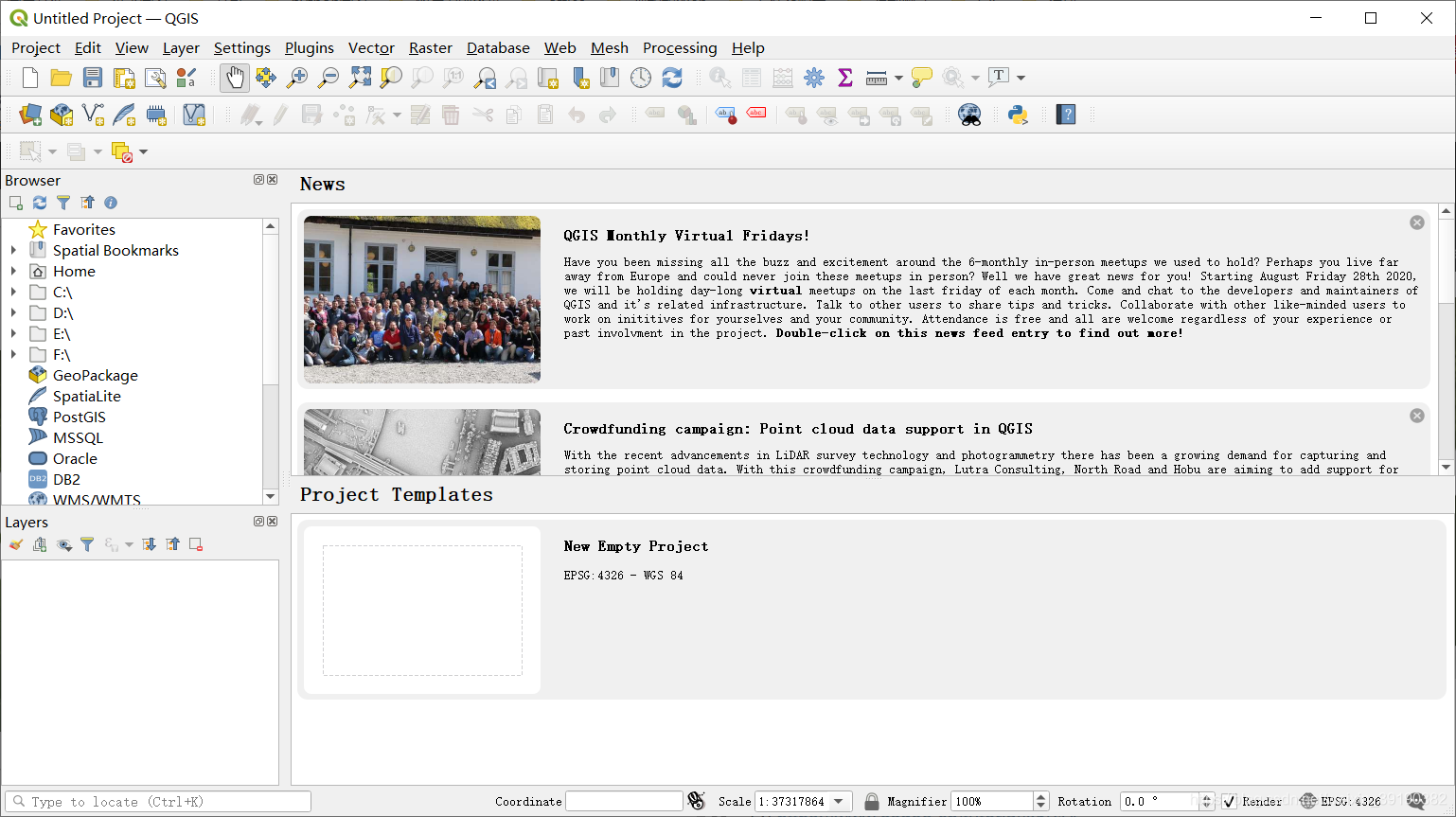Expand the D:\ drive node
This screenshot has height=817, width=1456.
(13, 312)
